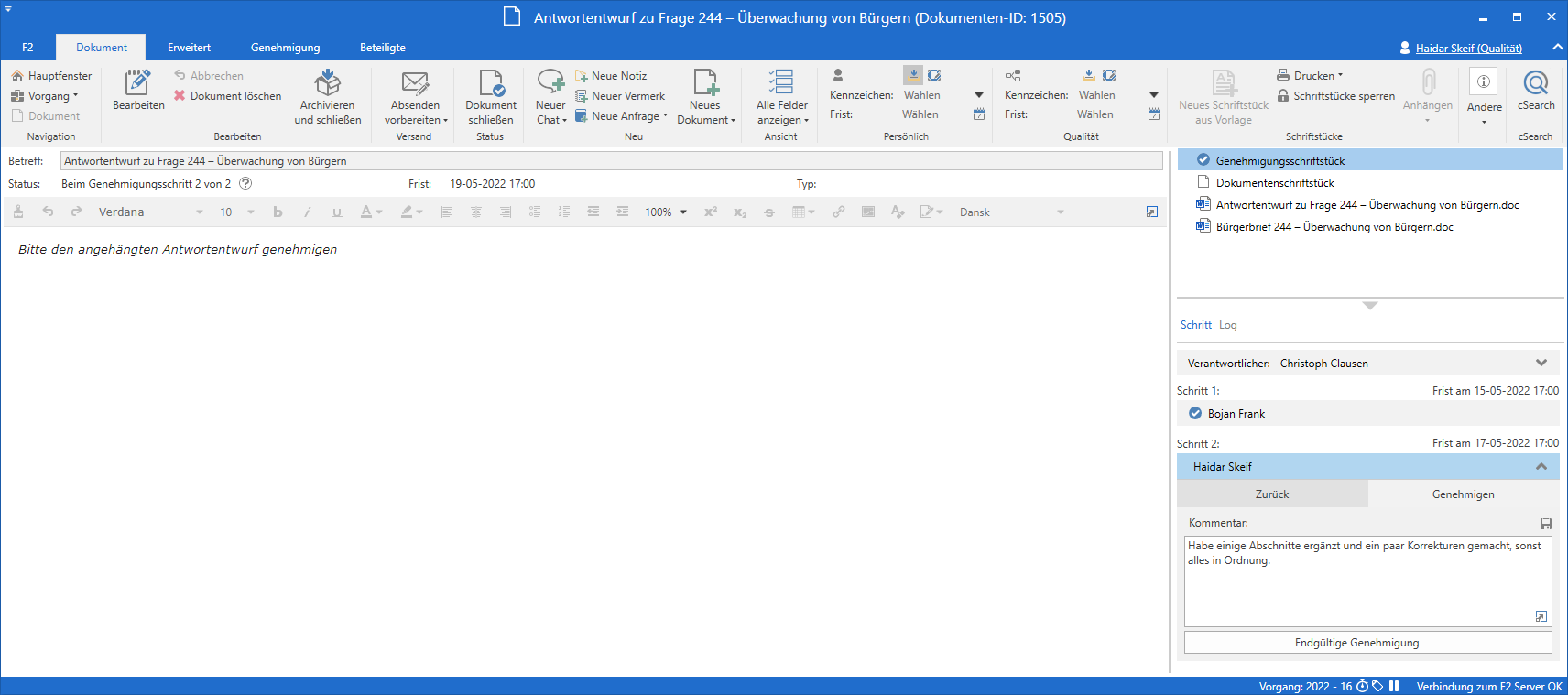Open the Qualität Kennzeichen dropdown arrow
This screenshot has width=1568, height=695.
(x=1154, y=95)
